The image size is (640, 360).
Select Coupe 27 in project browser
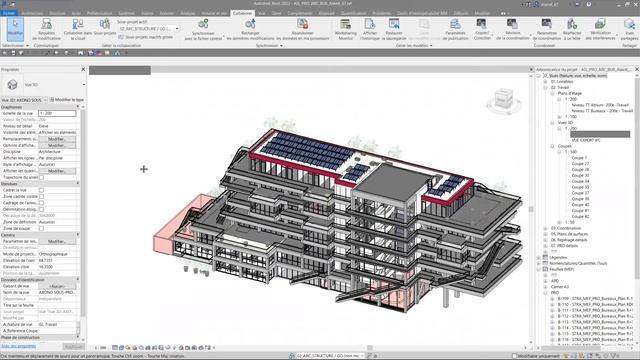(580, 164)
